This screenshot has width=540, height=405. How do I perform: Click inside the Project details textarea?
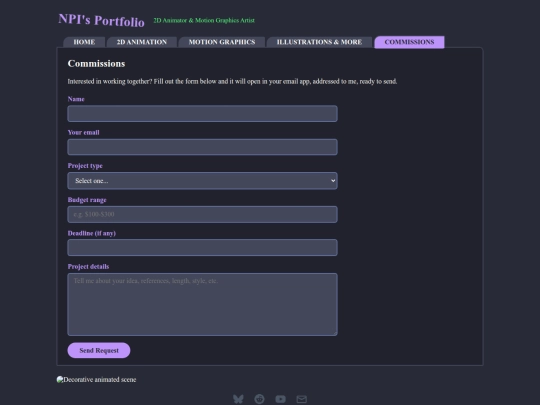[x=202, y=304]
